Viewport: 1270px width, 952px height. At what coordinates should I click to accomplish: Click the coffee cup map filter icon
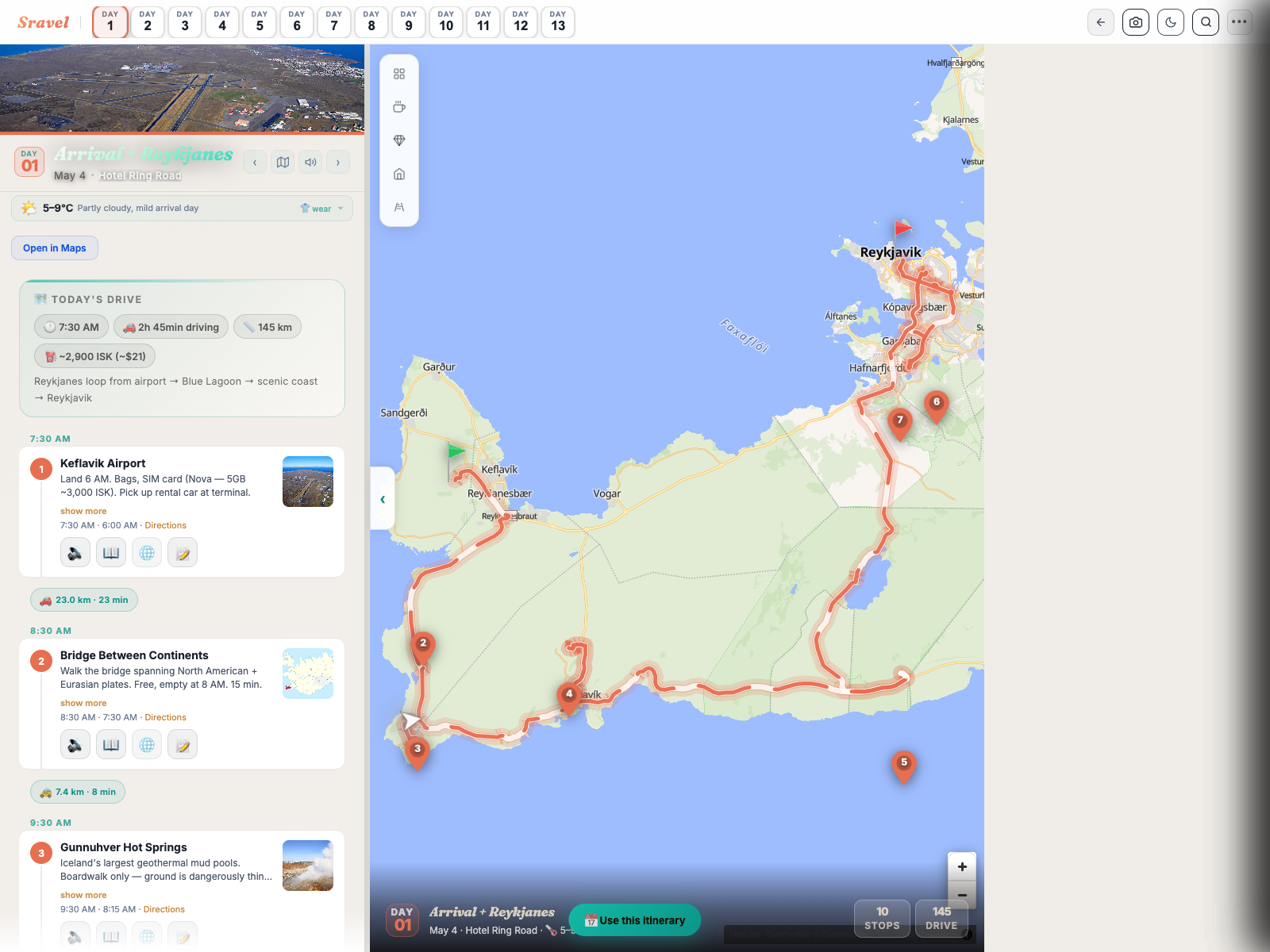399,107
